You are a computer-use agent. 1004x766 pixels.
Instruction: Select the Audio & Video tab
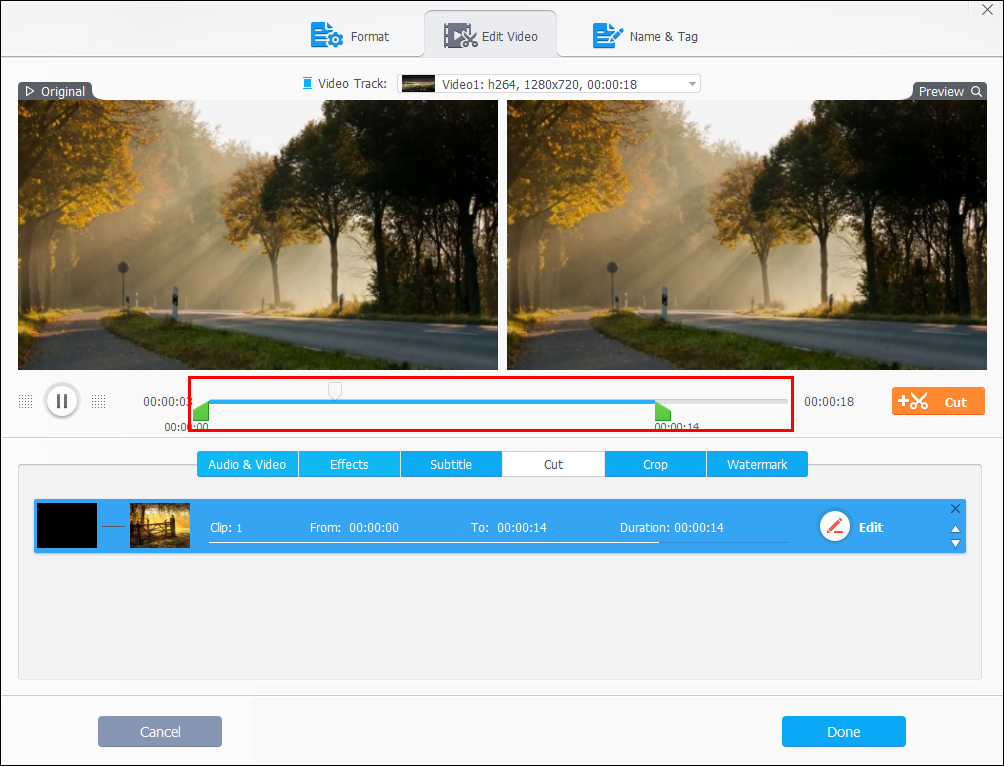[247, 464]
